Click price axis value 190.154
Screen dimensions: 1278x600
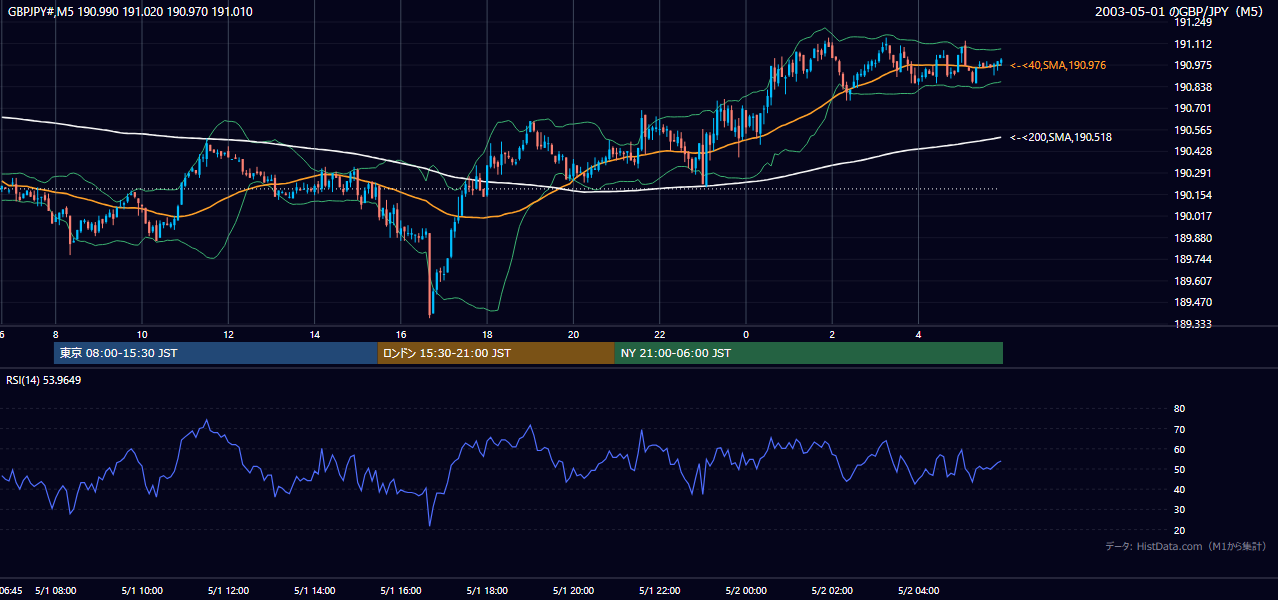(x=1193, y=195)
